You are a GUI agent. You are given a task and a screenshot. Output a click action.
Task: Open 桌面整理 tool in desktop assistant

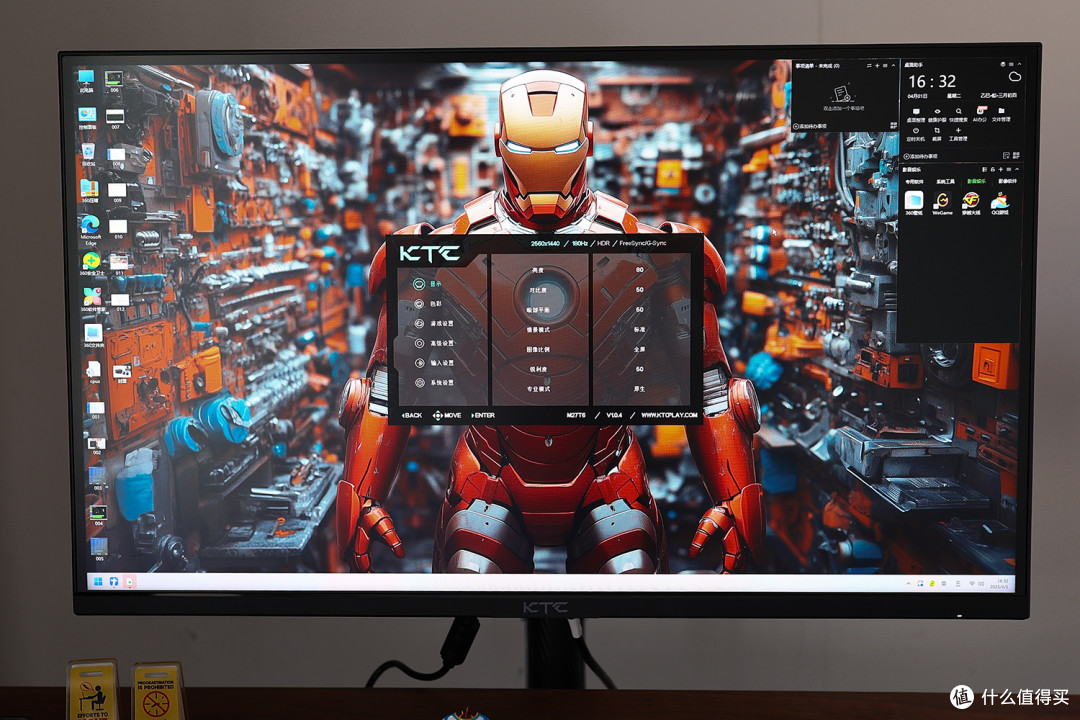[915, 114]
